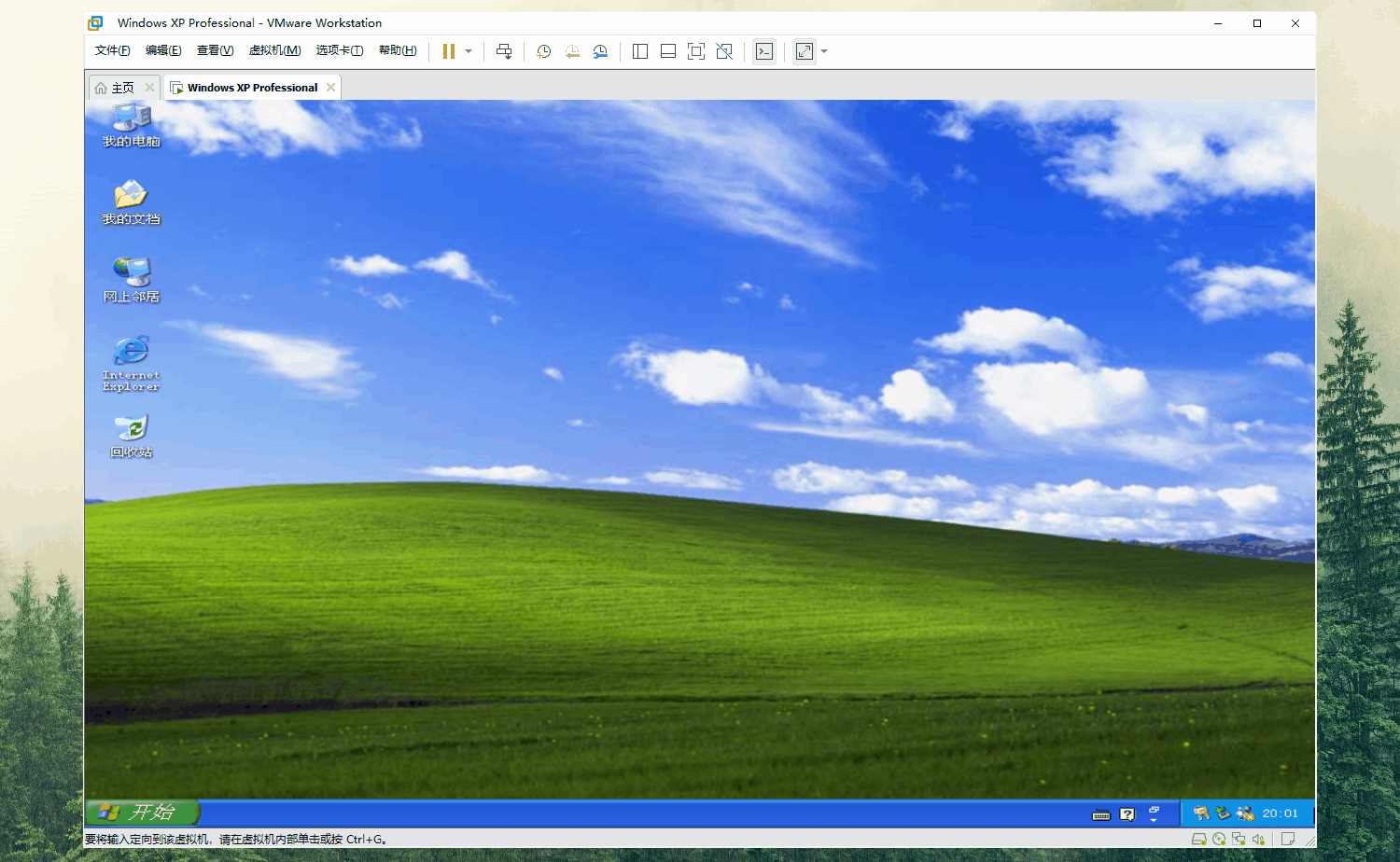Click the security keys tray icon
This screenshot has width=1400, height=862.
click(x=1201, y=813)
